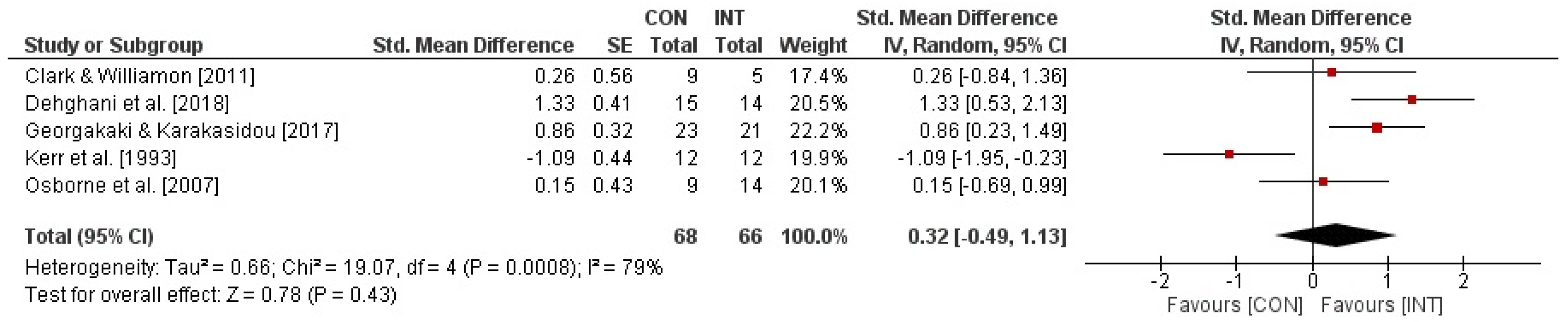This screenshot has height=322, width=1568.
Task: Select the "Weight" column header
Action: click(813, 45)
